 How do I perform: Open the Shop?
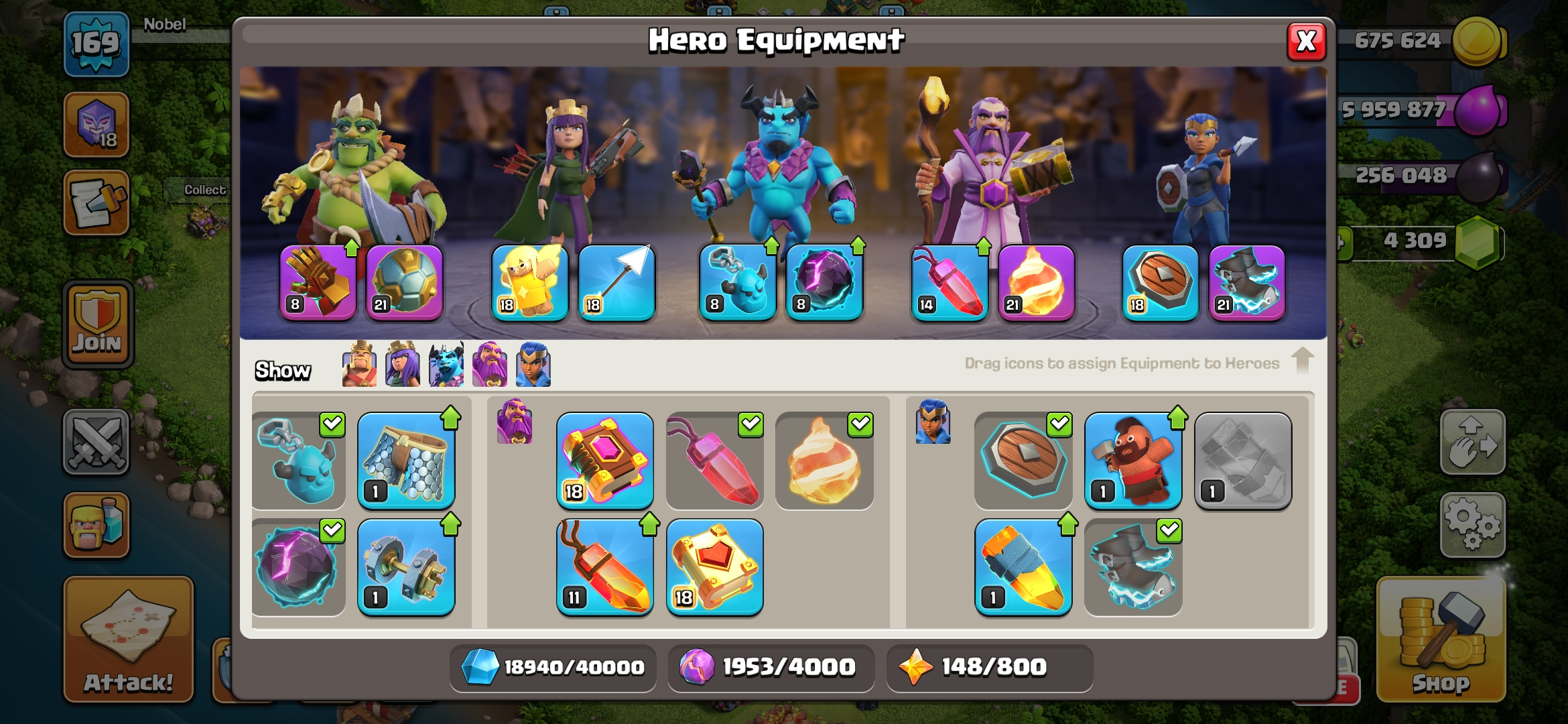point(1441,640)
